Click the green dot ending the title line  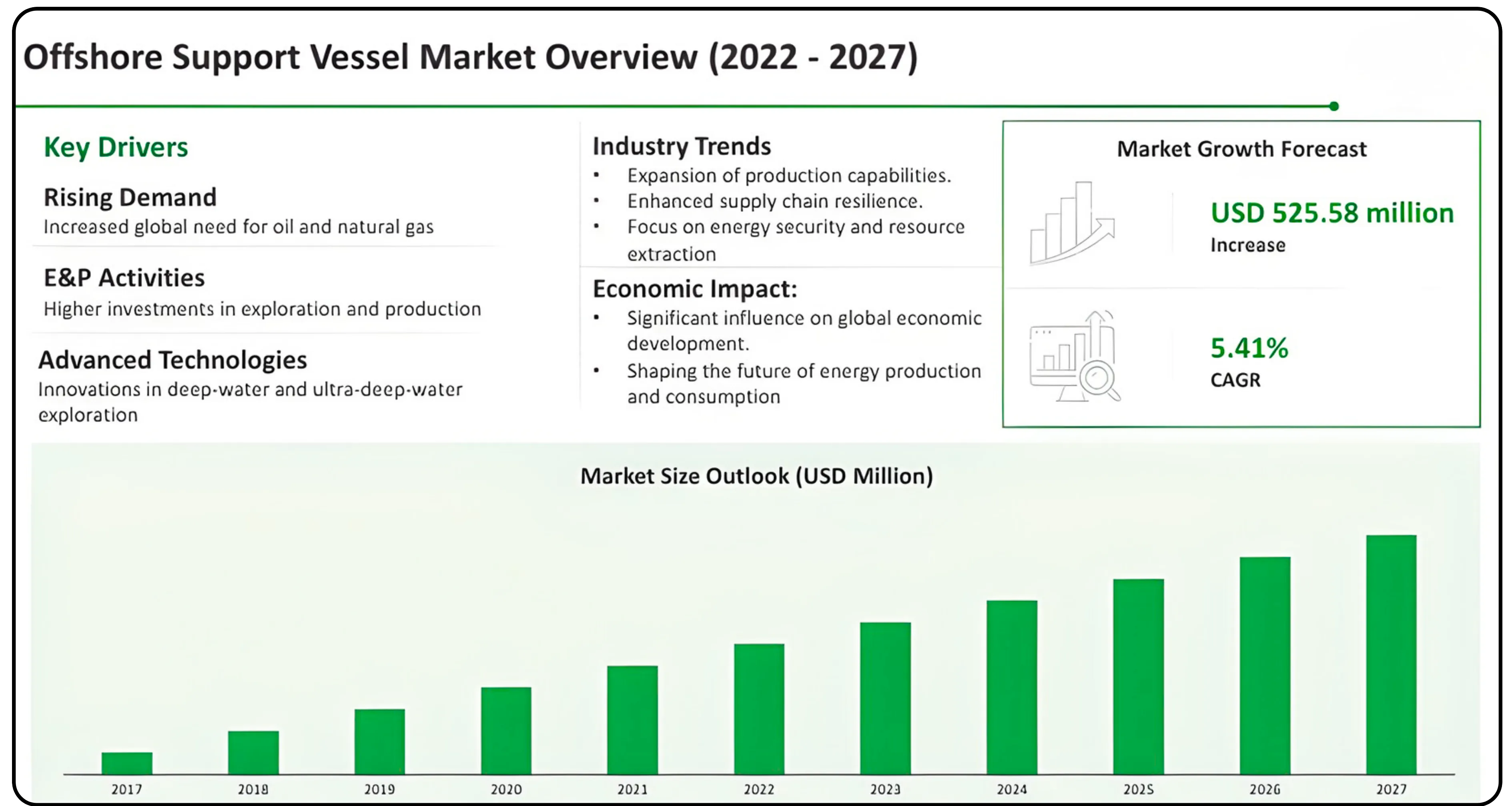point(1334,106)
